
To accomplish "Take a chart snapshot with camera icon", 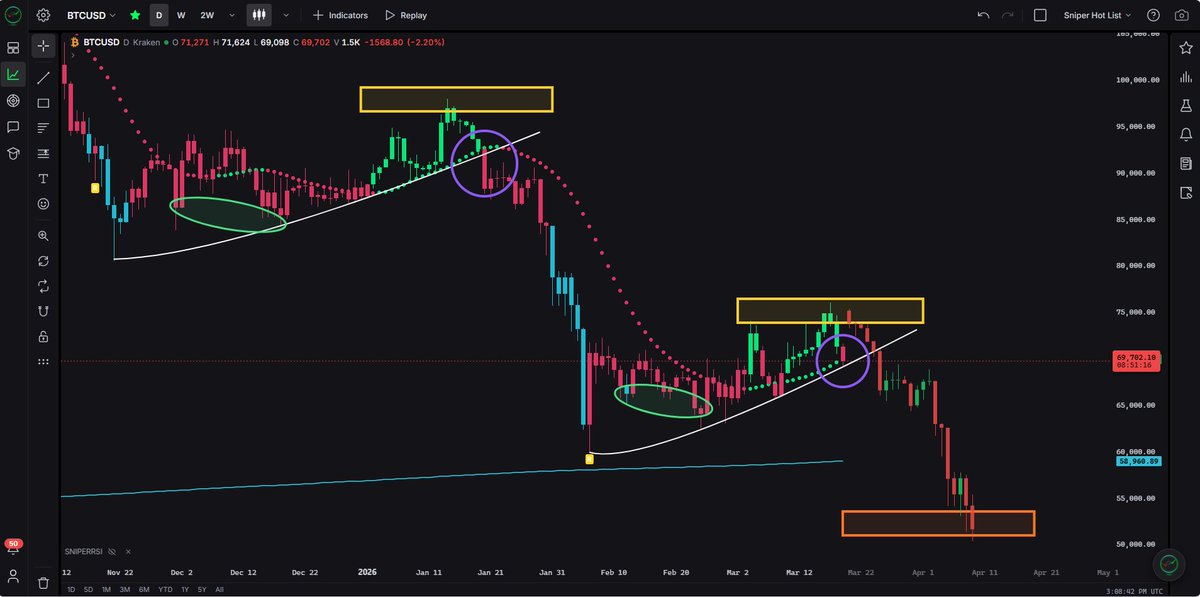I will tap(1181, 15).
